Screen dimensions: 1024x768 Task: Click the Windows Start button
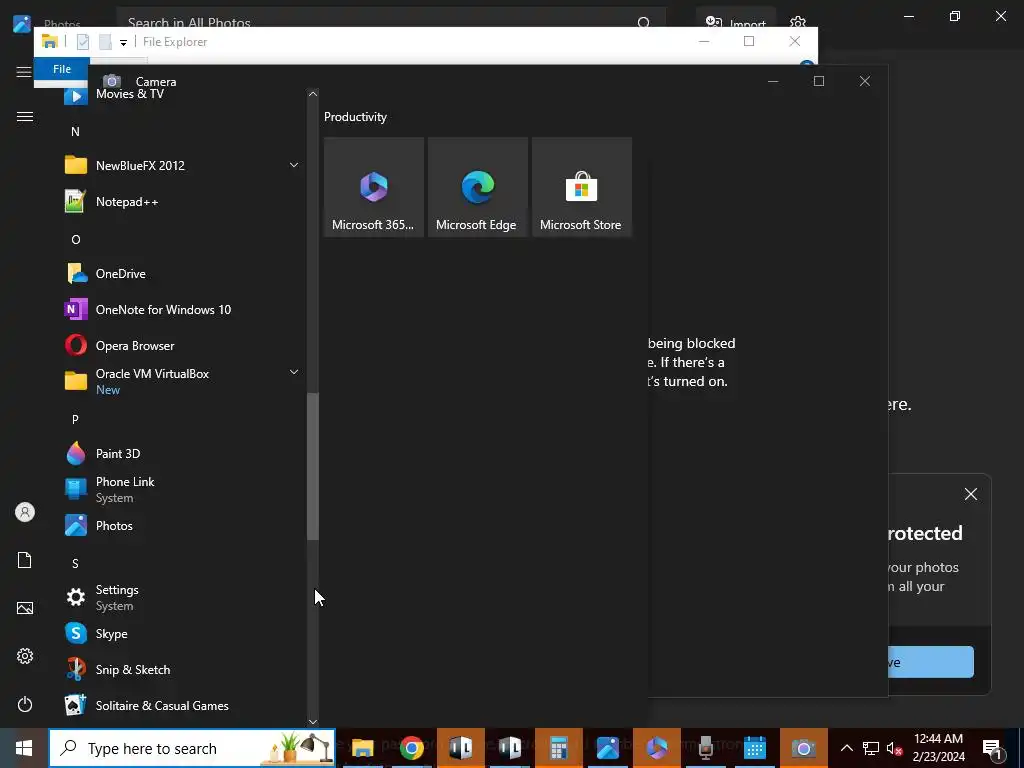(24, 748)
